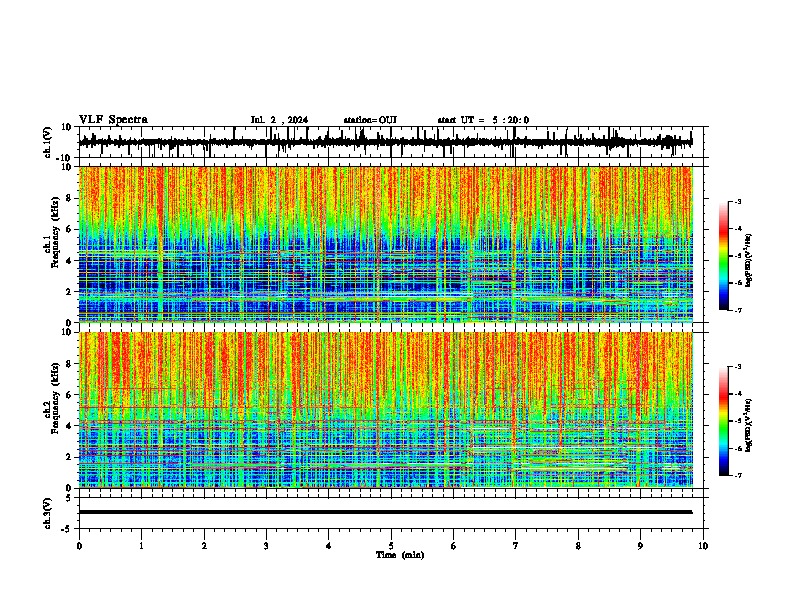
Task: Click time axis tick label "5"
Action: coord(391,546)
